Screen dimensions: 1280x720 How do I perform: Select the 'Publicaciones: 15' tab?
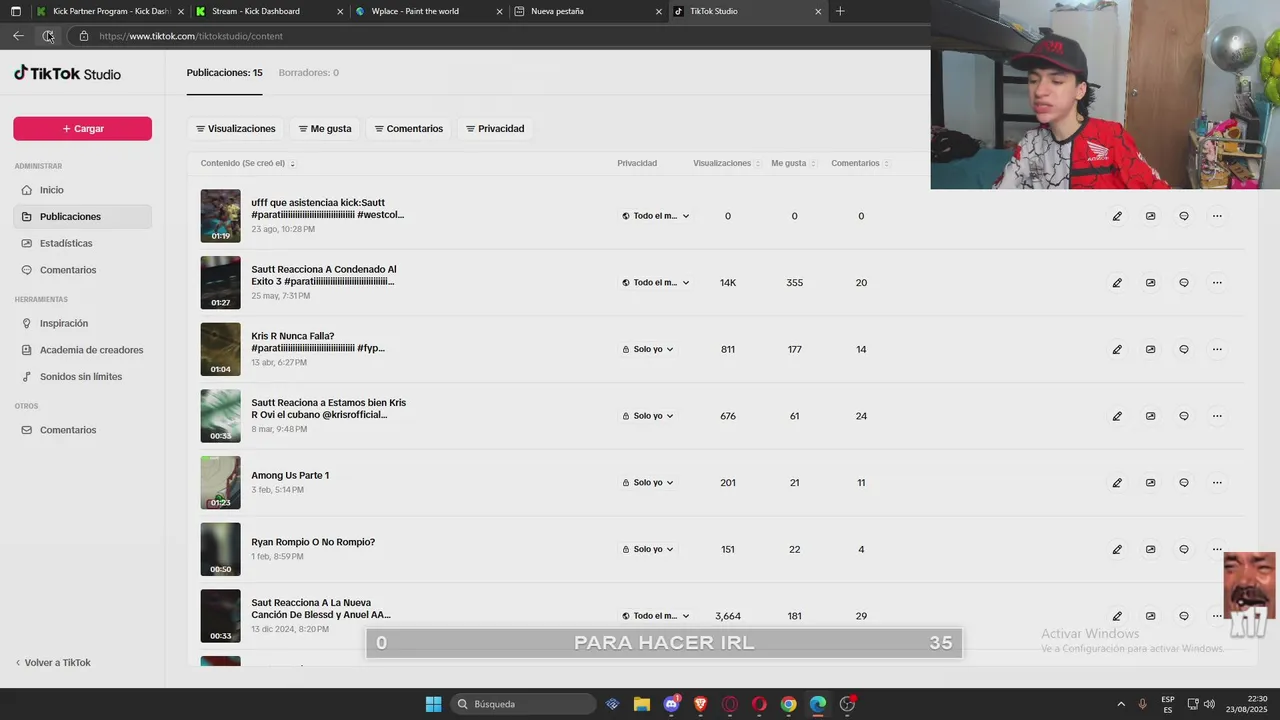pyautogui.click(x=224, y=73)
